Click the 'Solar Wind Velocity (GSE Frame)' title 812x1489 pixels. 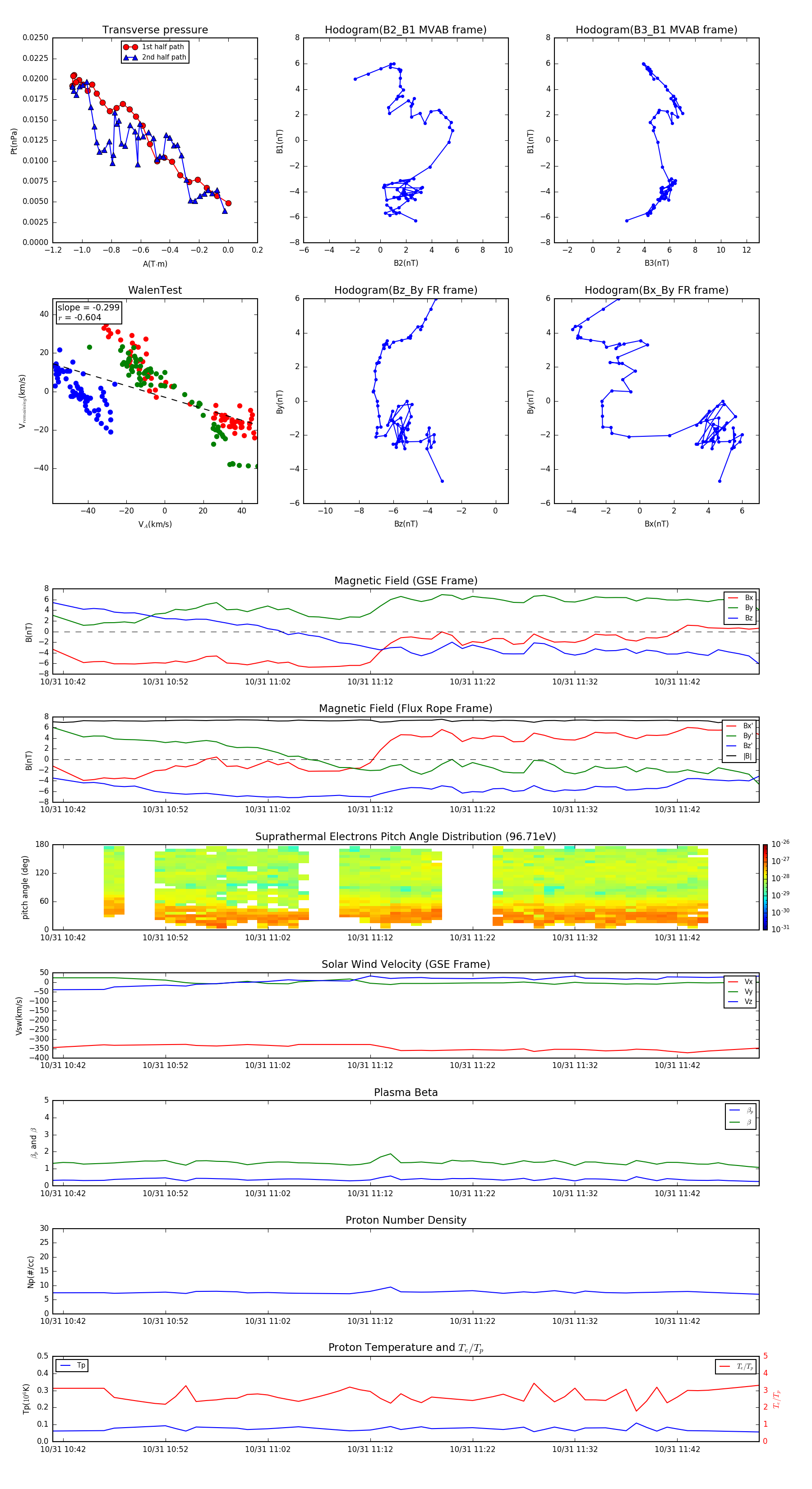point(406,964)
